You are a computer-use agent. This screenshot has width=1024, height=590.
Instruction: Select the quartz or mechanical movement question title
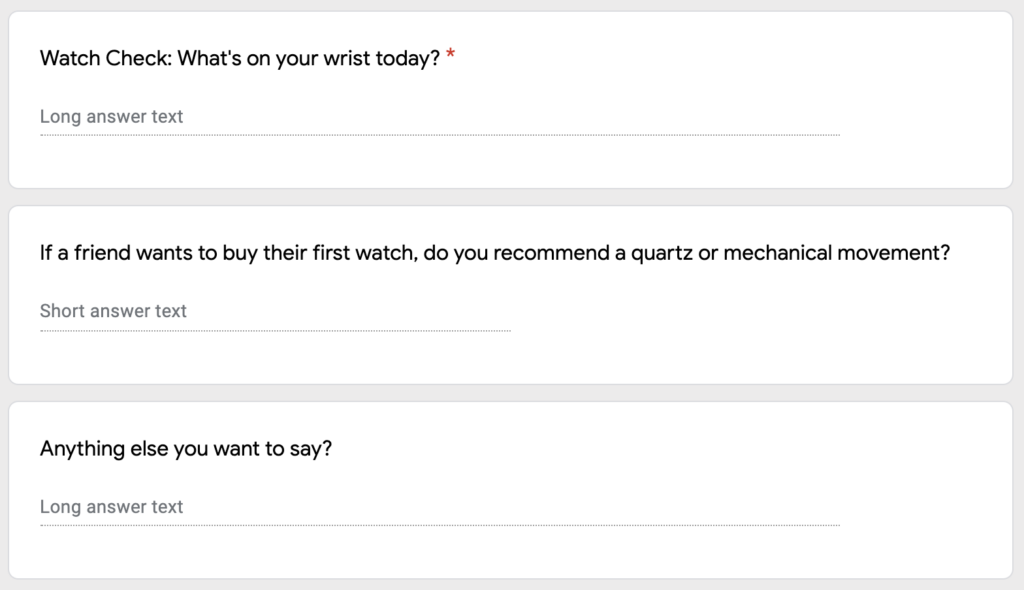pos(494,253)
